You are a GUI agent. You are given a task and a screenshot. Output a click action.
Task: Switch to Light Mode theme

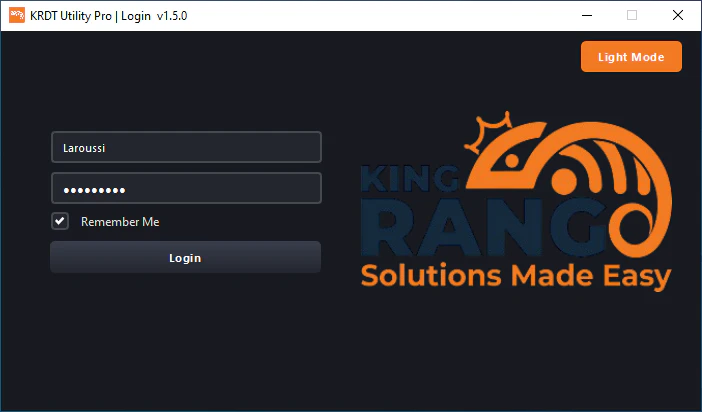tap(630, 57)
